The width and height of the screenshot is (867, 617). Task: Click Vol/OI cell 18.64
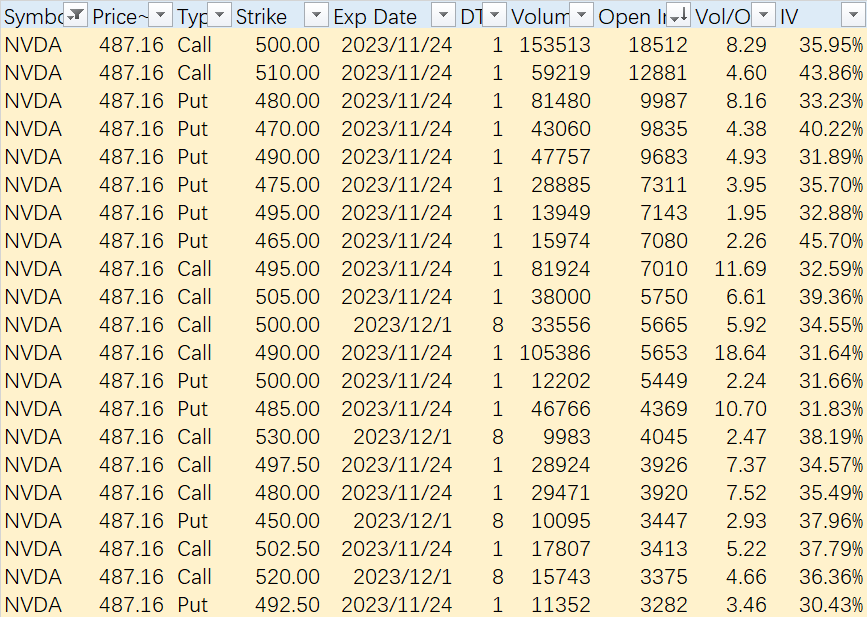[x=740, y=353]
